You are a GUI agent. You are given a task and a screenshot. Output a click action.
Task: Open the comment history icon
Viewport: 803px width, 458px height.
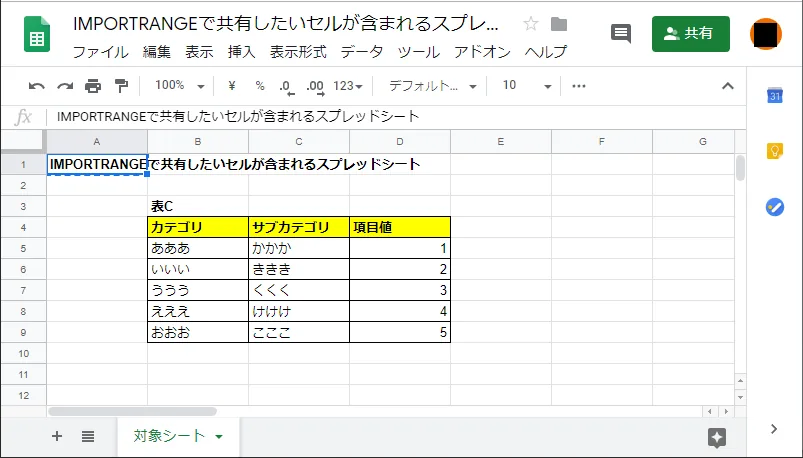621,34
